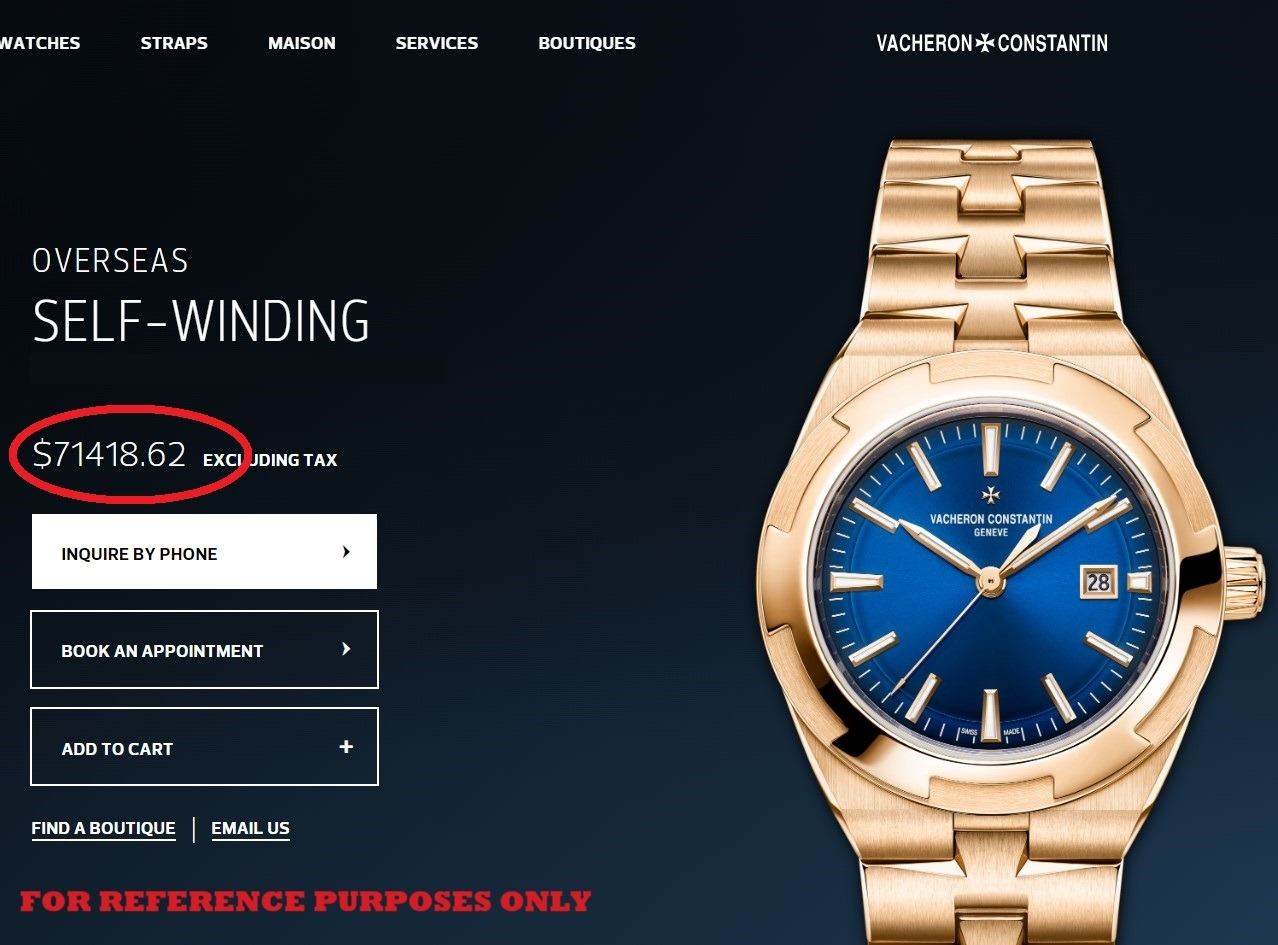The height and width of the screenshot is (945, 1278).
Task: Click Book an Appointment button
Action: (204, 650)
